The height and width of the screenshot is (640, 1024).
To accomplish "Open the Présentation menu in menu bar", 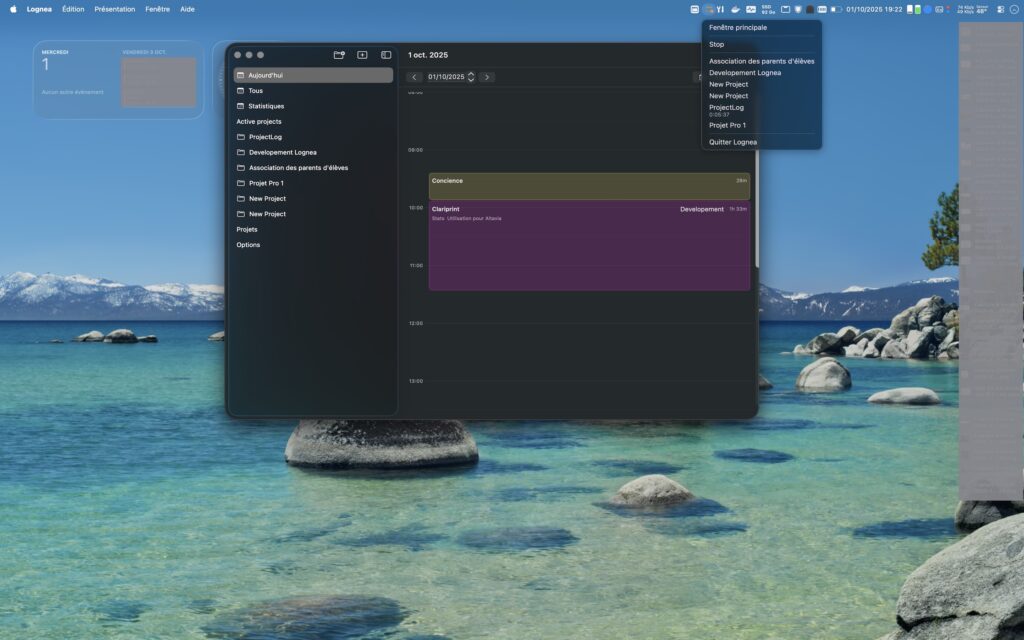I will pos(114,9).
